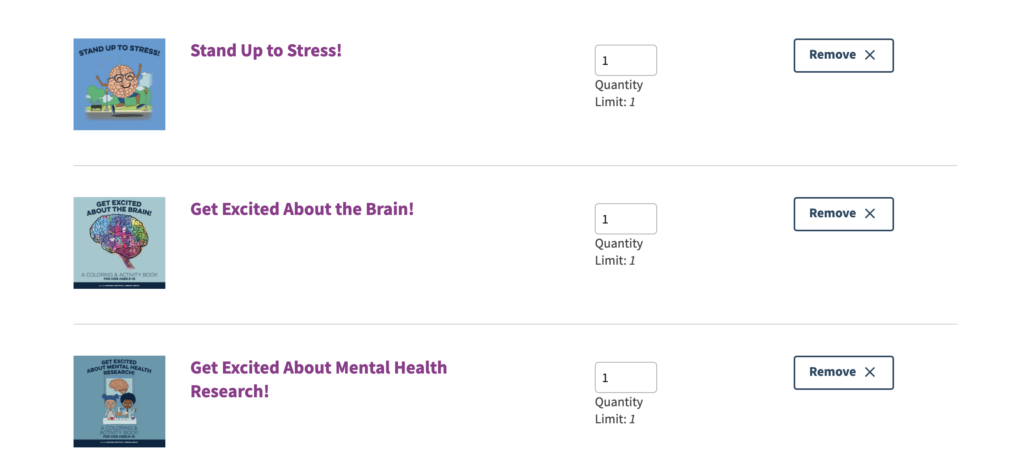Open the Get Excited About the Brain! link
The width and height of the screenshot is (1024, 468).
pyautogui.click(x=302, y=209)
